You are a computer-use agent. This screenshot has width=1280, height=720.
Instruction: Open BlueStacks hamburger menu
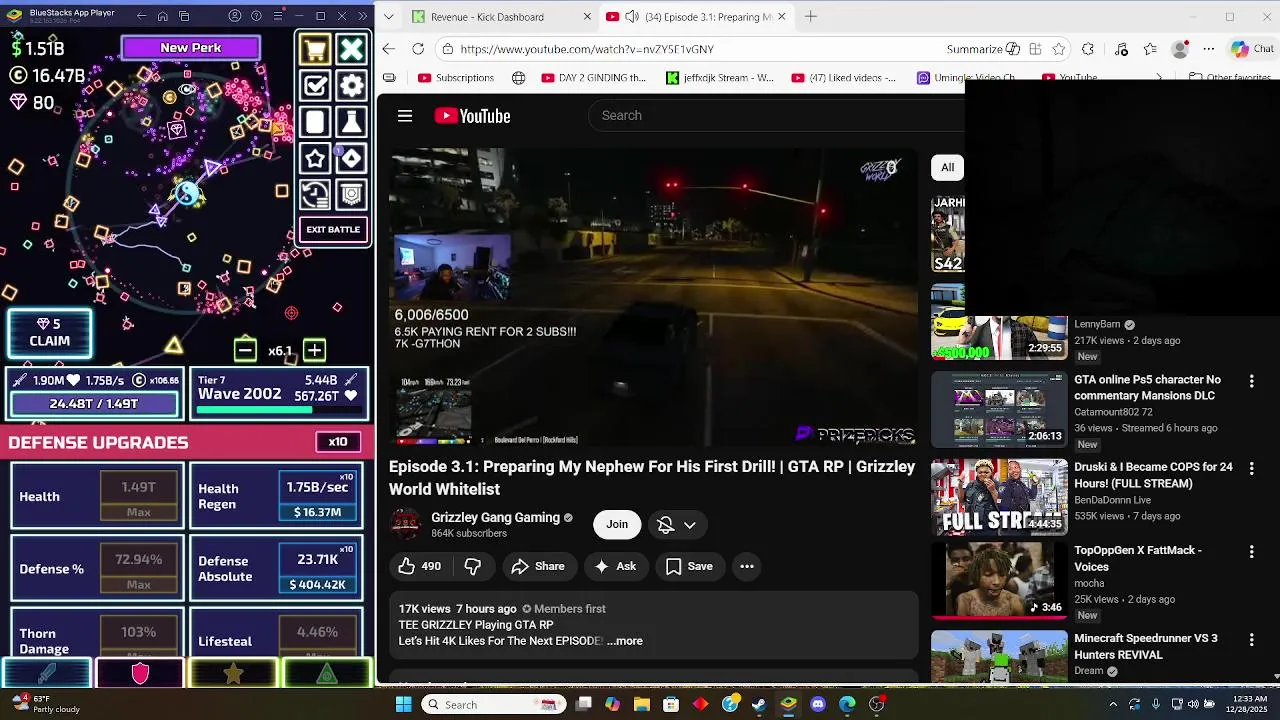coord(277,16)
